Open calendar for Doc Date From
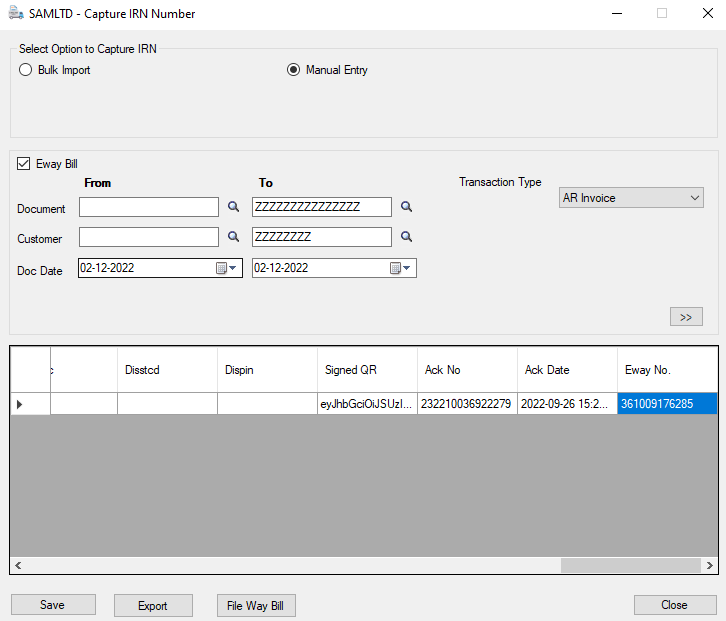The image size is (726, 621). pyautogui.click(x=226, y=268)
